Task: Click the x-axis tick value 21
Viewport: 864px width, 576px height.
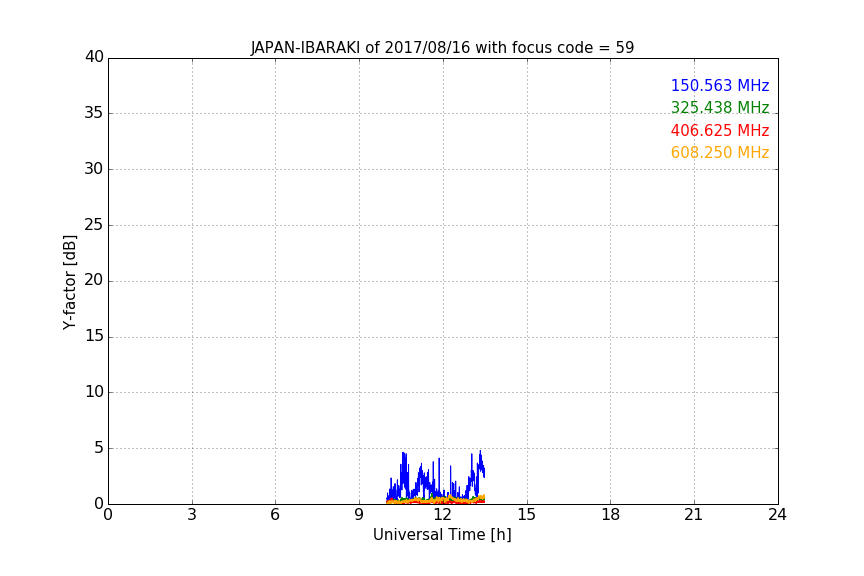Action: point(694,515)
